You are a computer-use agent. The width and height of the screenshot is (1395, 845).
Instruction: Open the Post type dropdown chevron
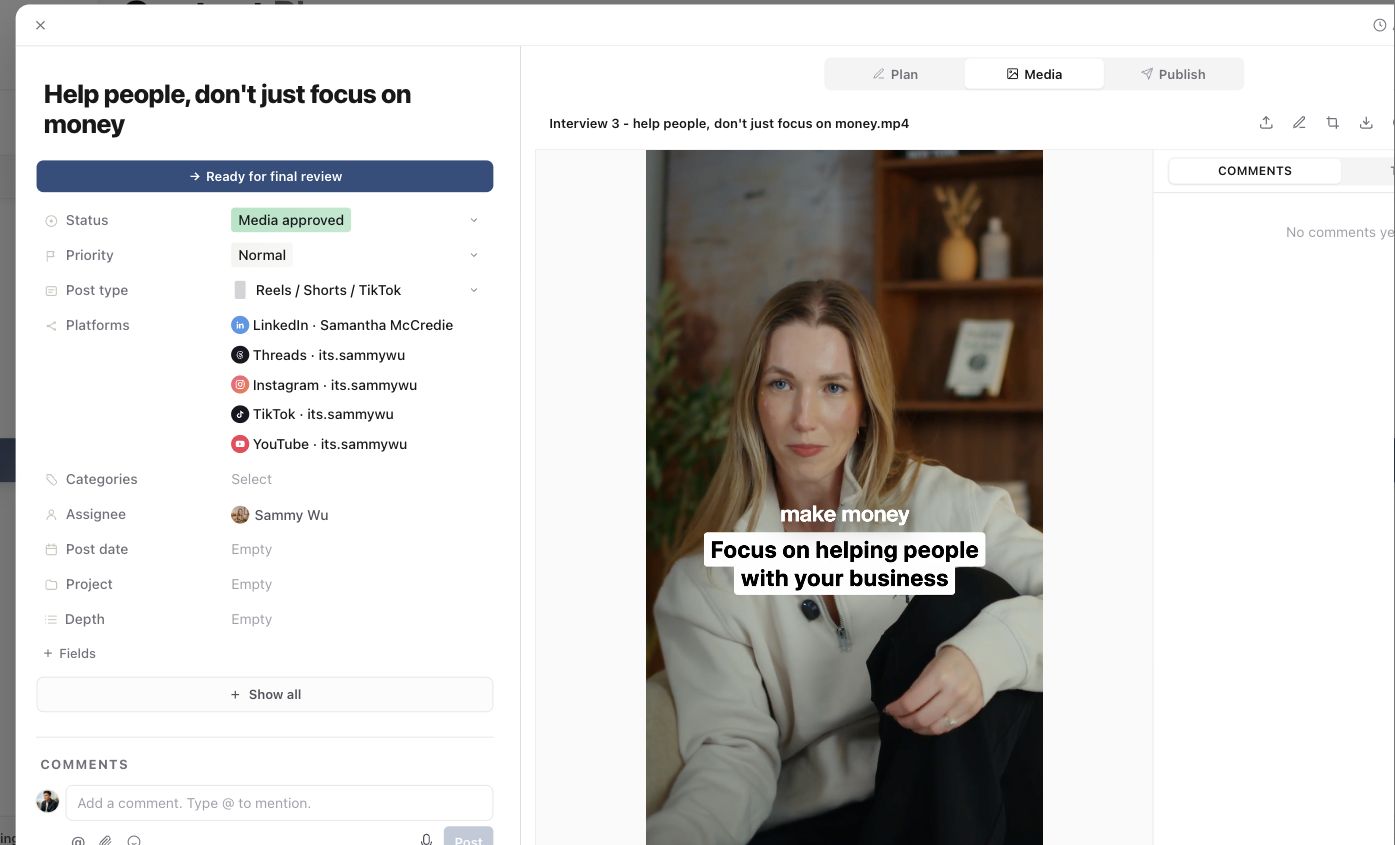[x=474, y=290]
